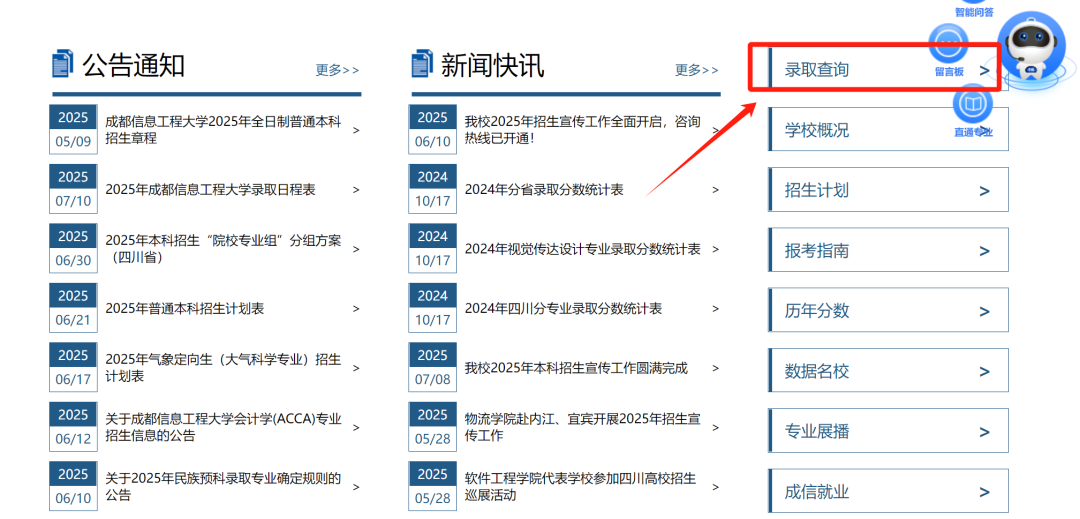The width and height of the screenshot is (1080, 519).
Task: Open the 历年分数 sidebar entry
Action: [889, 310]
